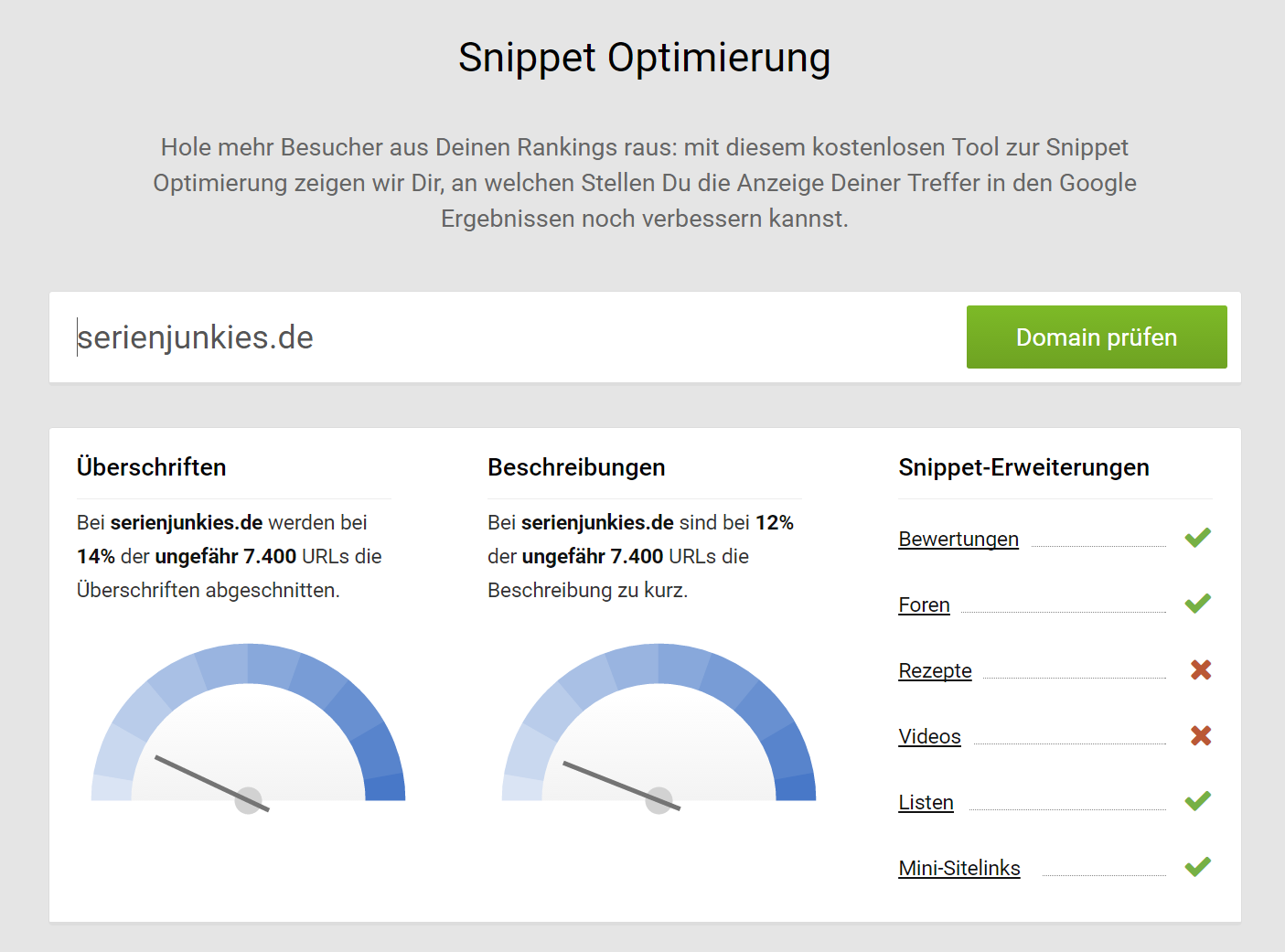
Task: Open the Bewertungen link
Action: (x=958, y=540)
